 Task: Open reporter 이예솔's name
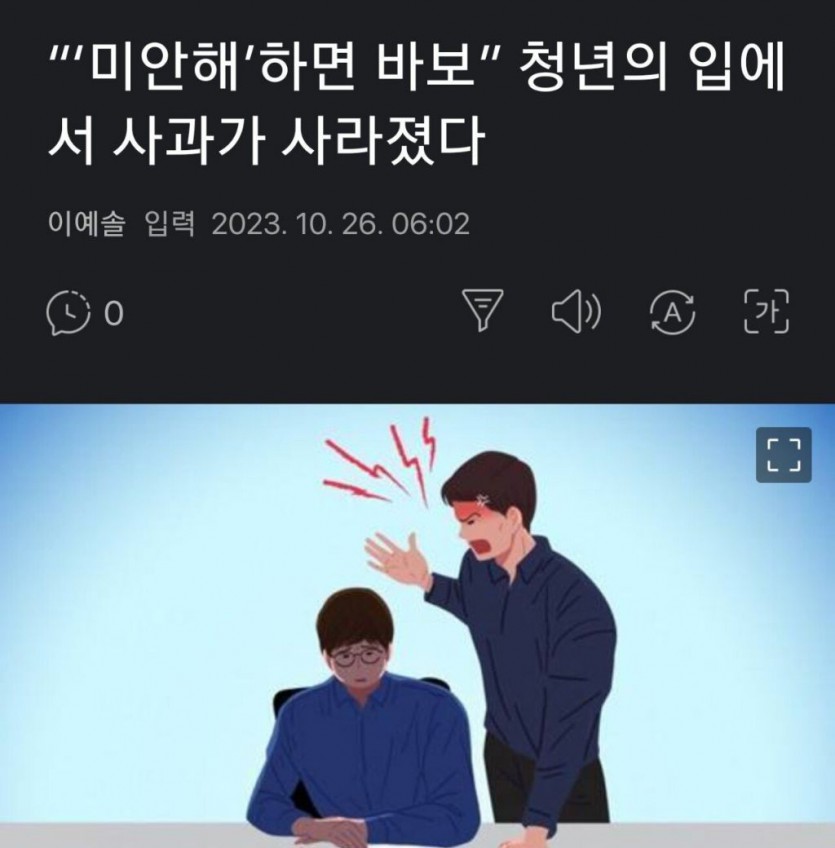(87, 223)
